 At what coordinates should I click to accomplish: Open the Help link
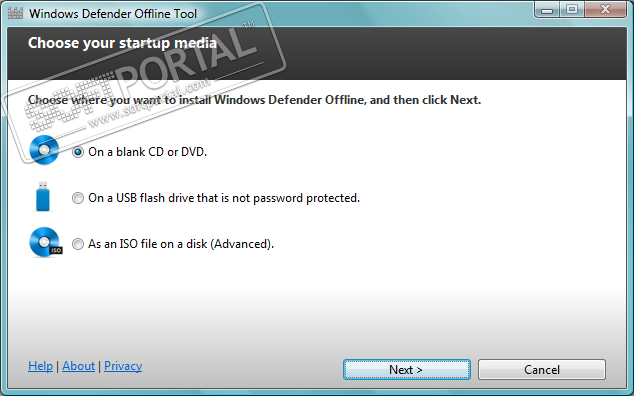[40, 366]
